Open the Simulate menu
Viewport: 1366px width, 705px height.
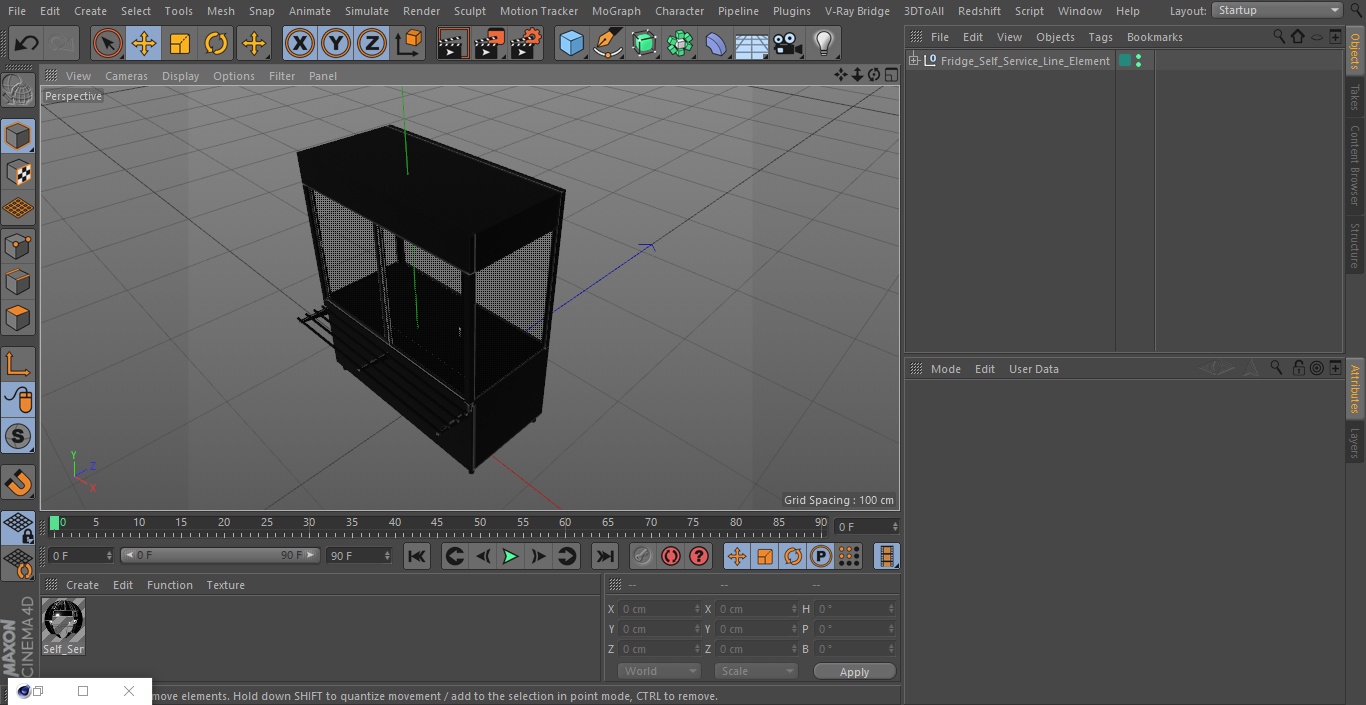pos(367,11)
